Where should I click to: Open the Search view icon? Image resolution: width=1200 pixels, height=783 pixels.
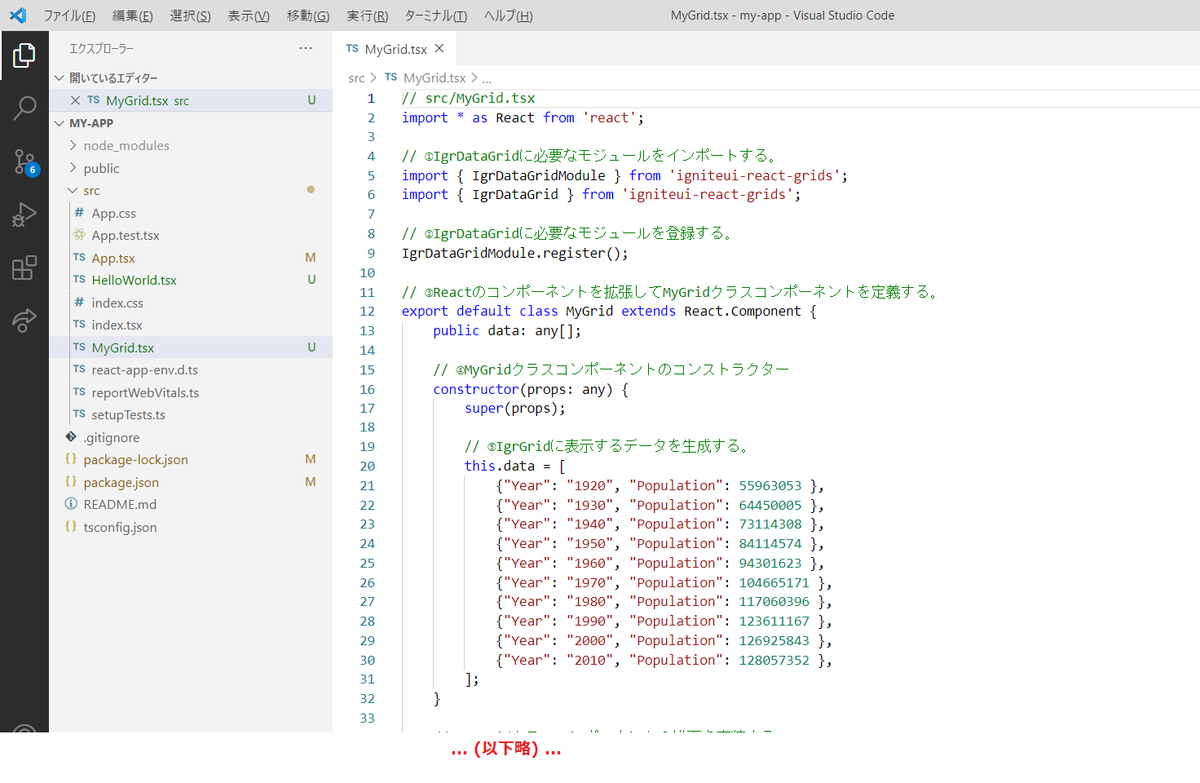point(24,106)
